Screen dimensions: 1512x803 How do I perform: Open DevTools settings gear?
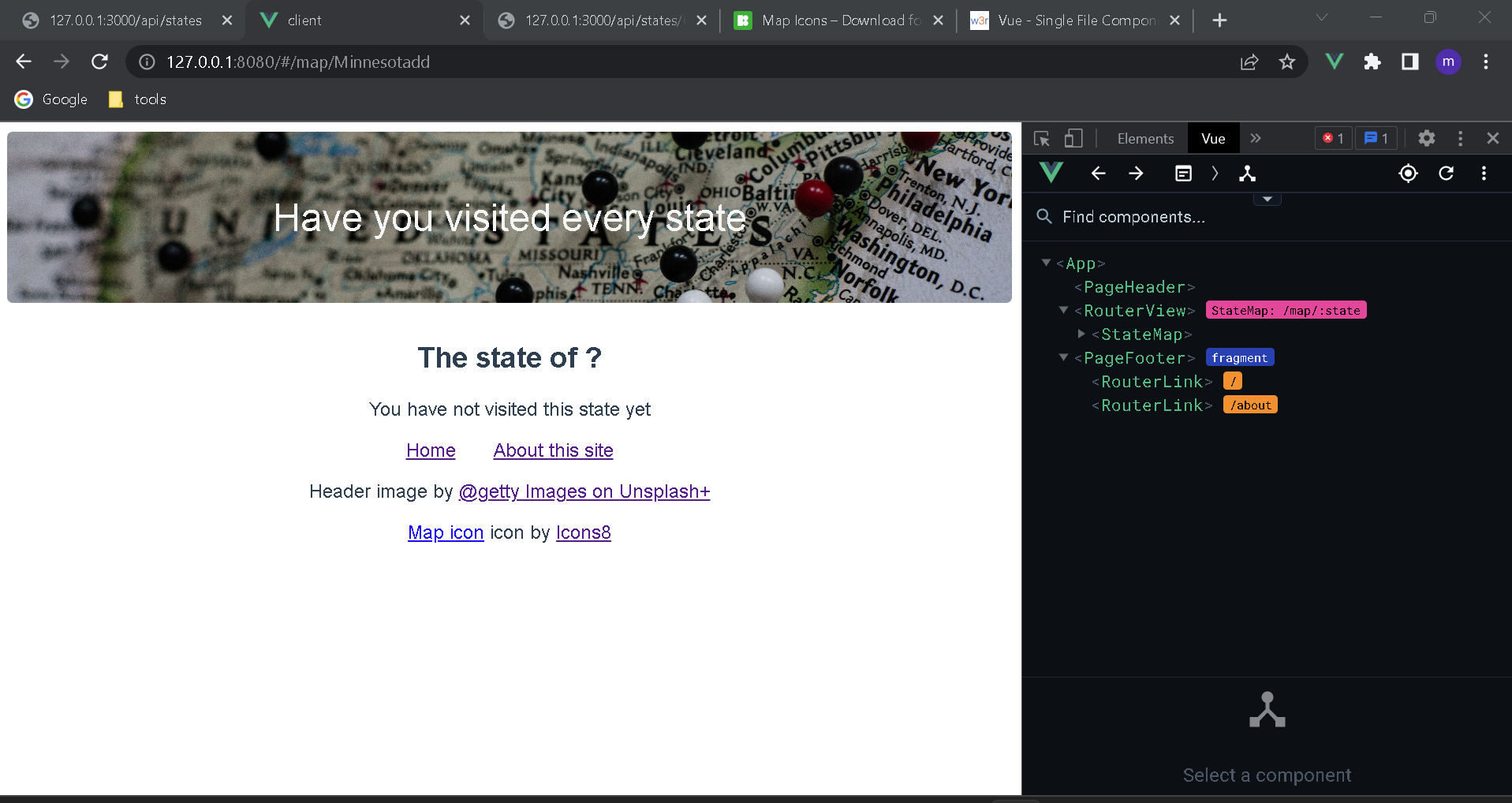click(1426, 139)
